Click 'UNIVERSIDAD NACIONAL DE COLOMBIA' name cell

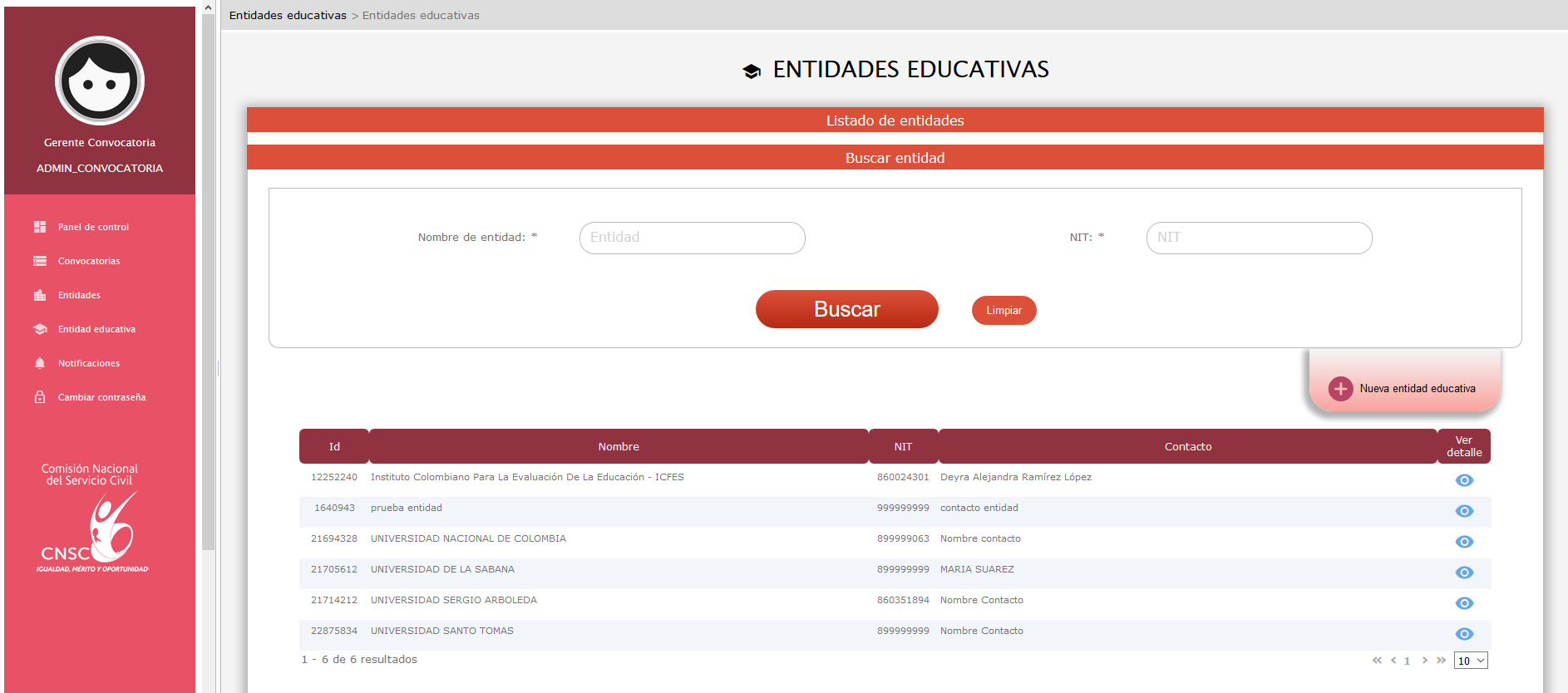468,538
